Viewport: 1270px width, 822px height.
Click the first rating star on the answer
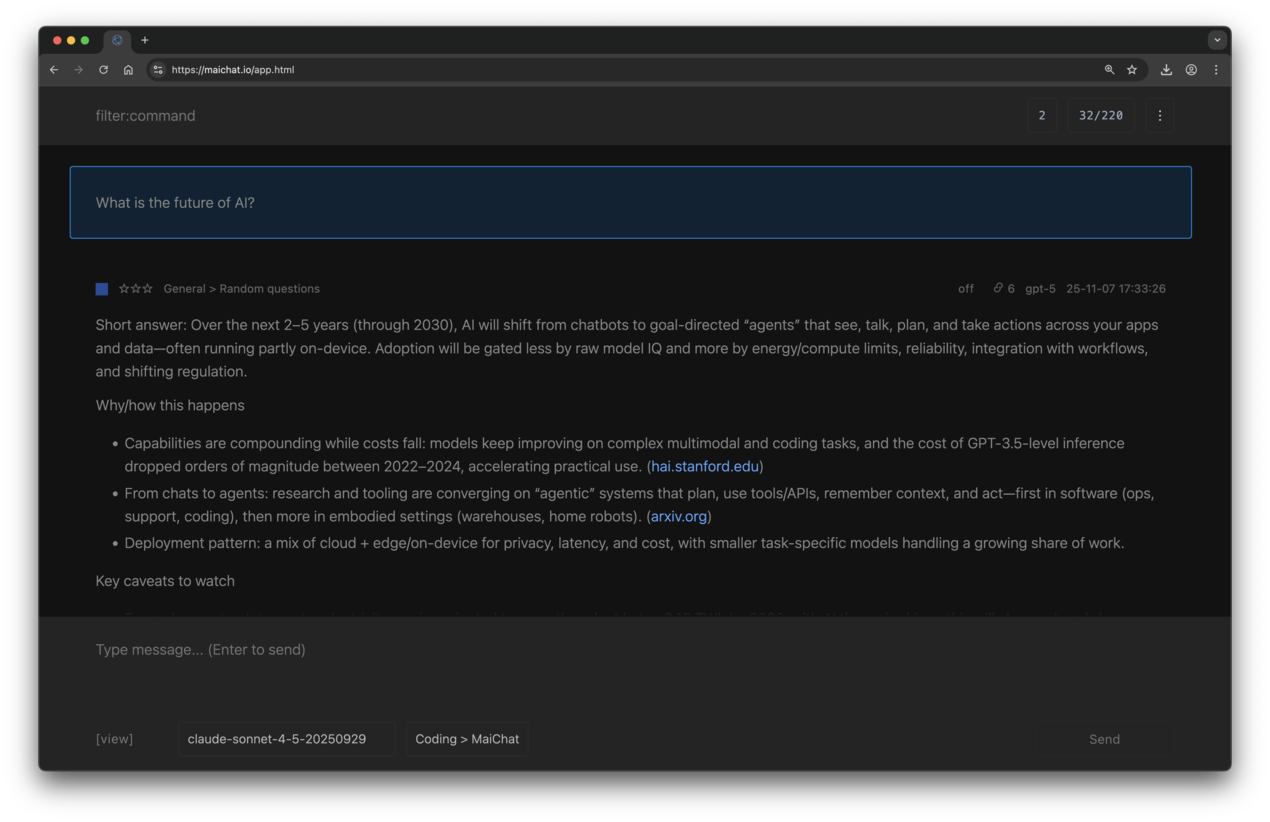click(x=123, y=288)
